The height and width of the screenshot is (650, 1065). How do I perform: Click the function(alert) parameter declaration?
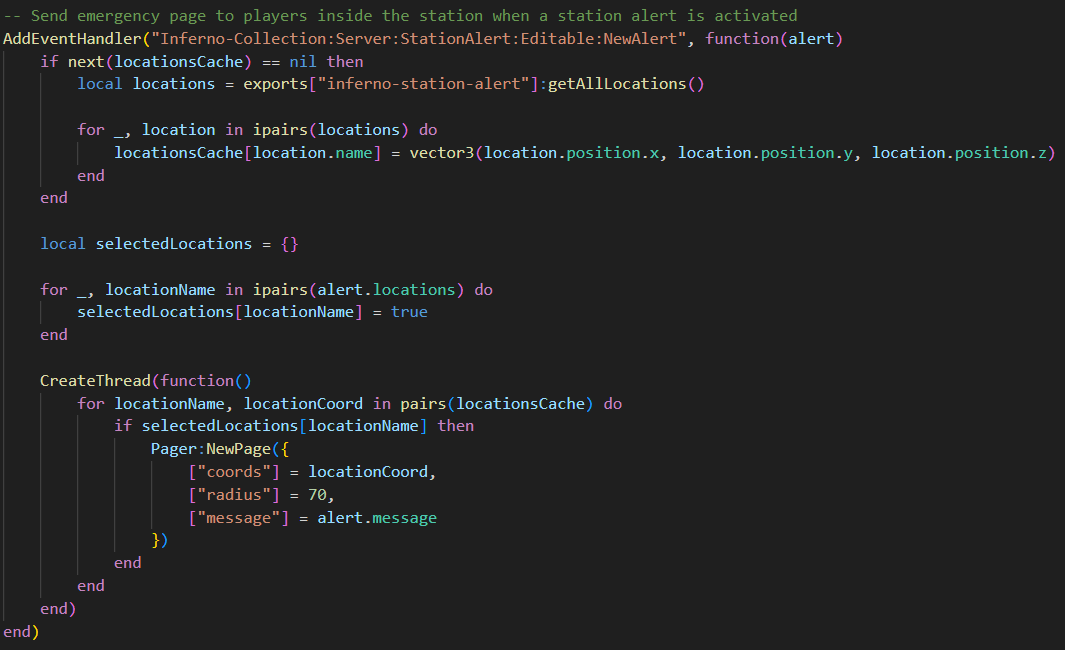coord(774,38)
